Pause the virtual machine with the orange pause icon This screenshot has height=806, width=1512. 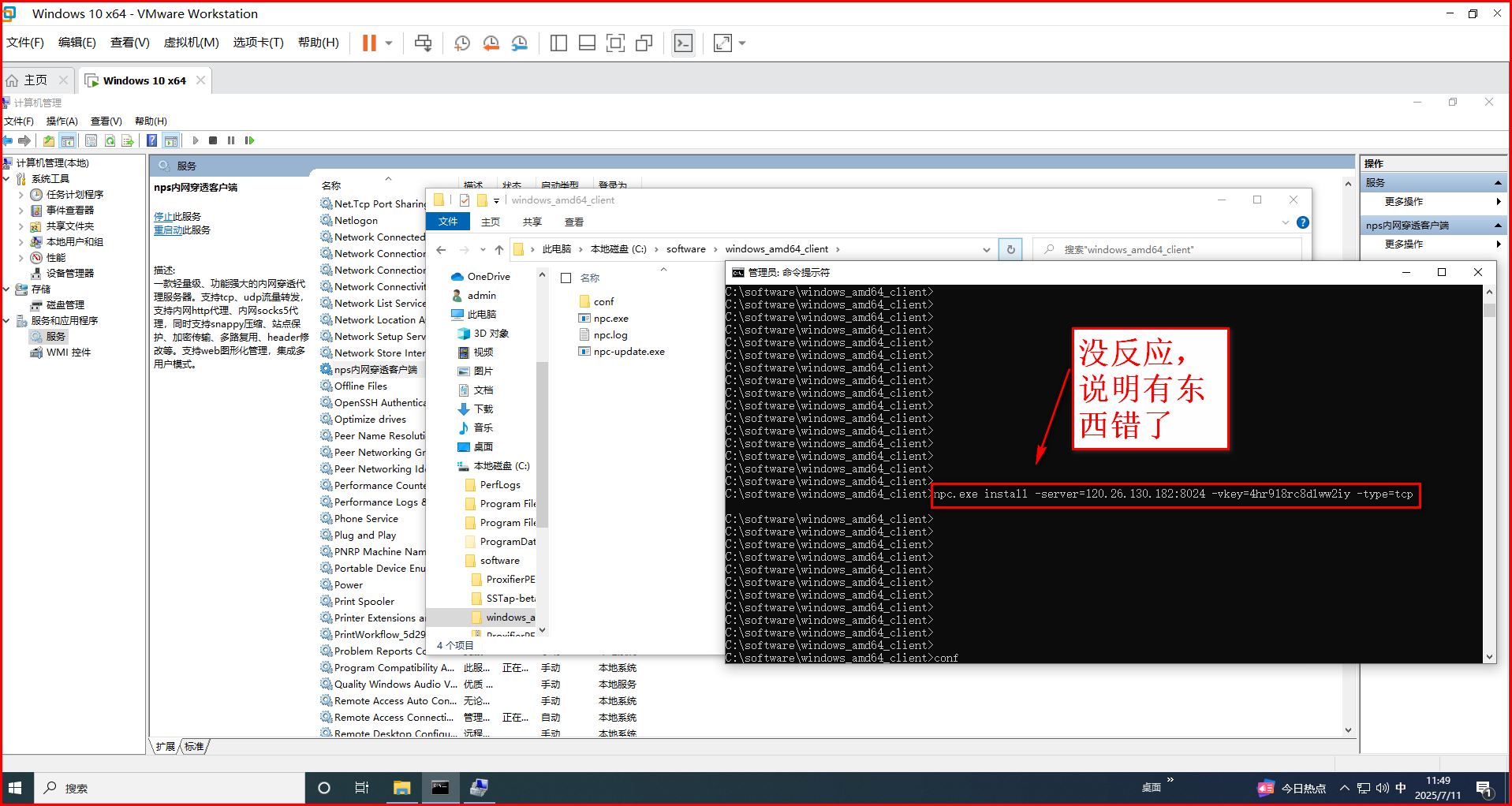tap(368, 43)
